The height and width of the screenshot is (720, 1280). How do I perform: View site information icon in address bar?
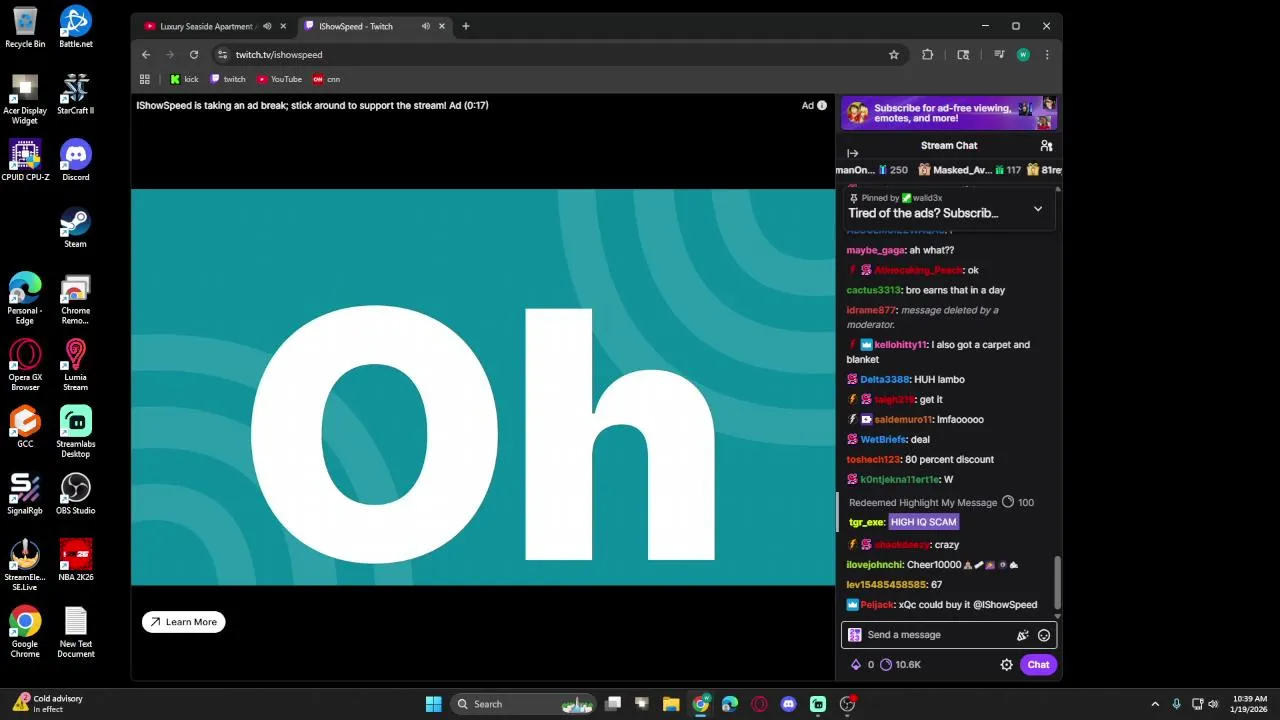(x=224, y=55)
